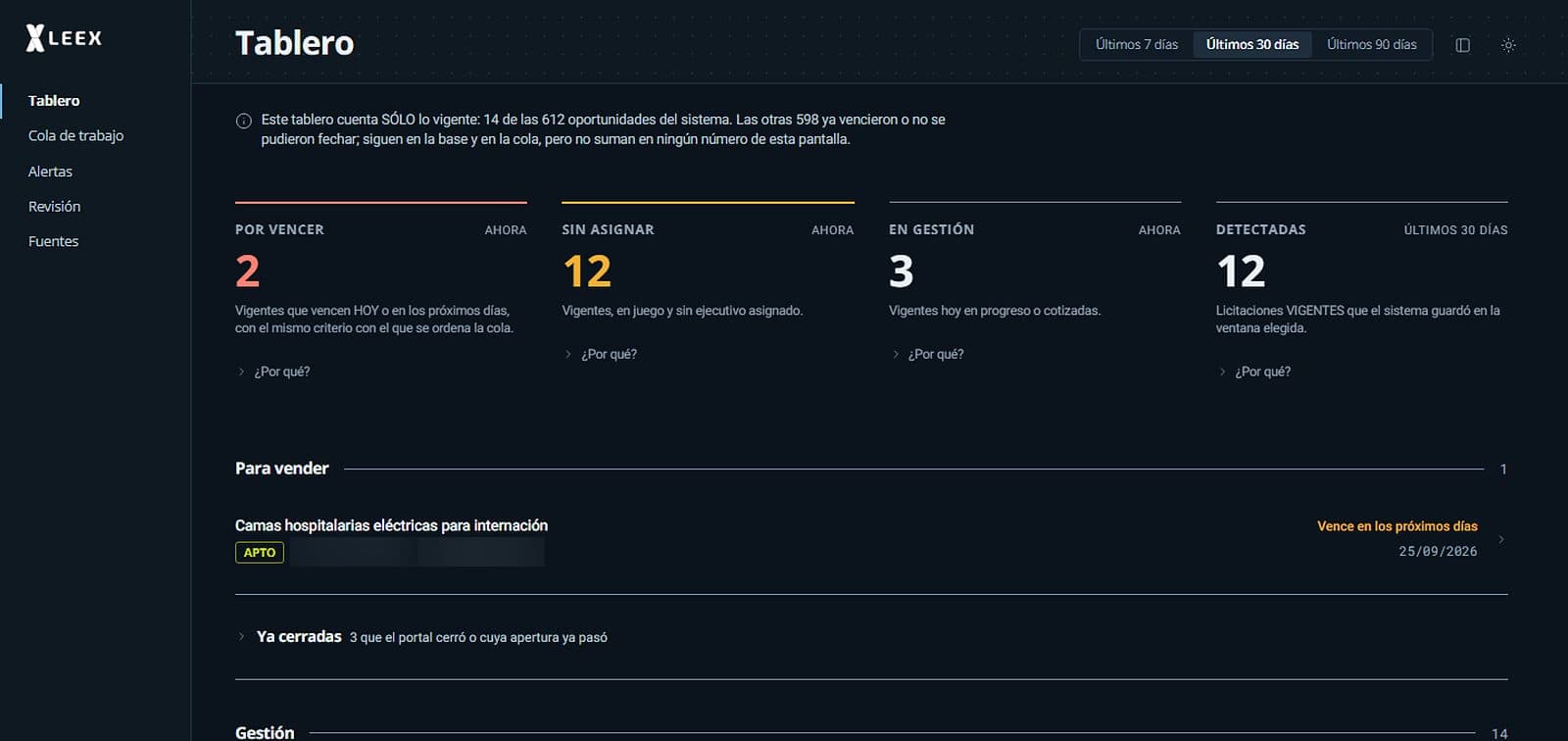Click the Sin asignar count 12
Screen dimensions: 1568x741
[587, 272]
